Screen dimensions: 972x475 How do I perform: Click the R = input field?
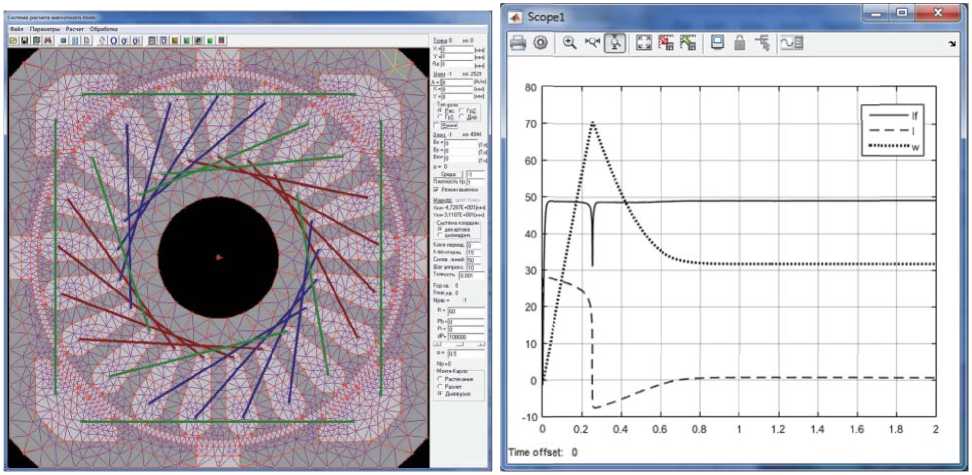466,312
